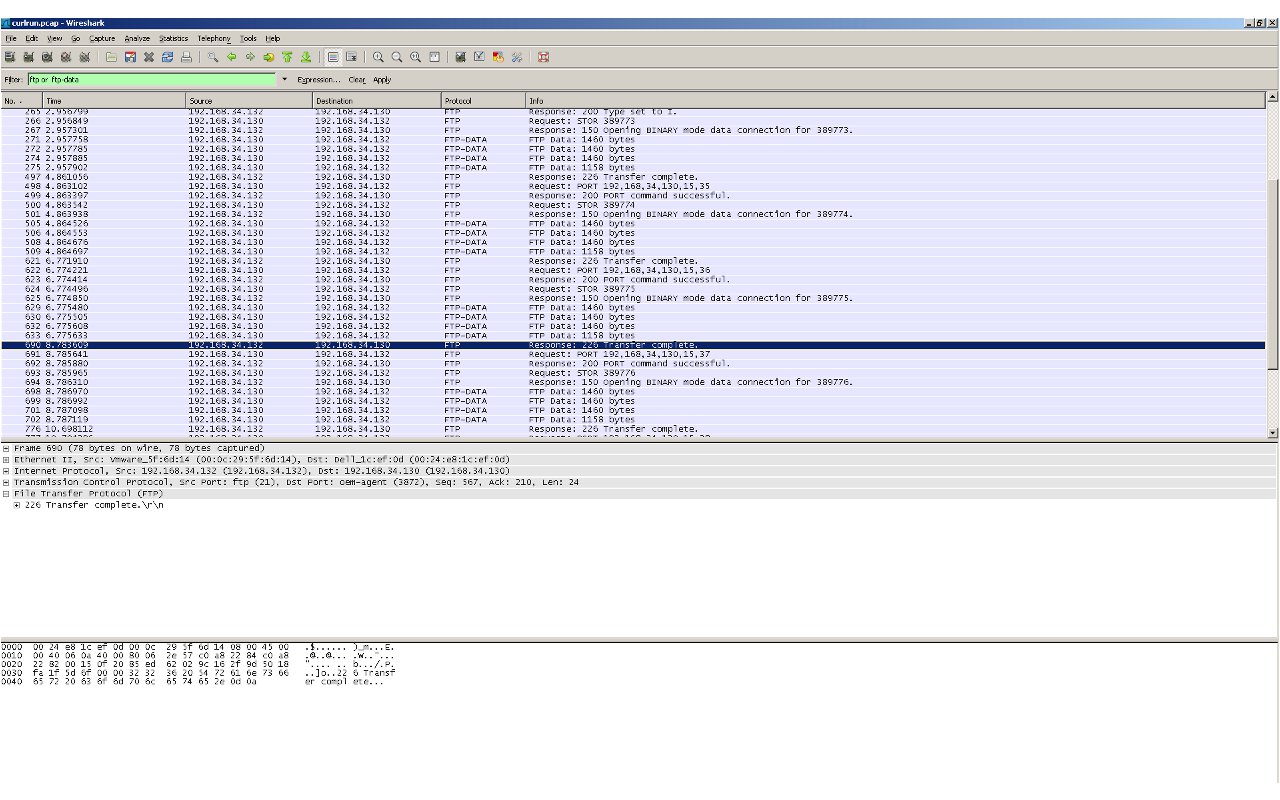Go back in packet history arrow
The image size is (1280, 800).
click(232, 57)
